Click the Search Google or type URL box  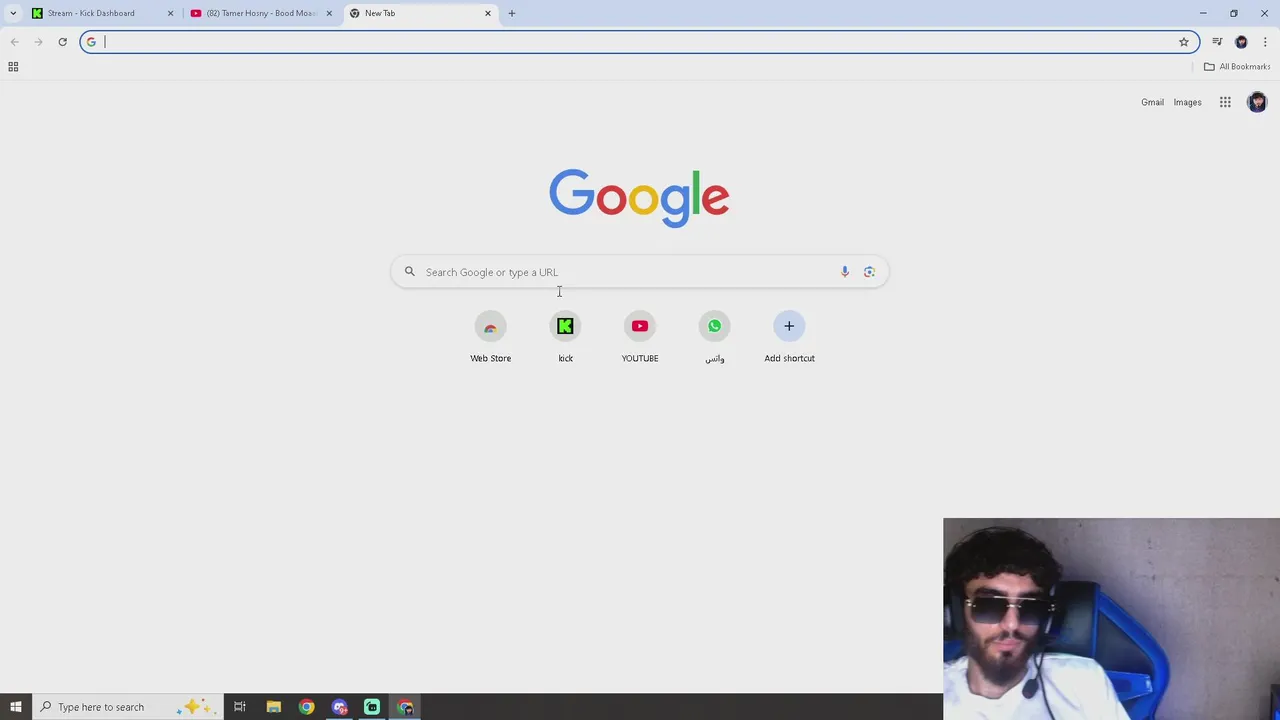(x=640, y=272)
